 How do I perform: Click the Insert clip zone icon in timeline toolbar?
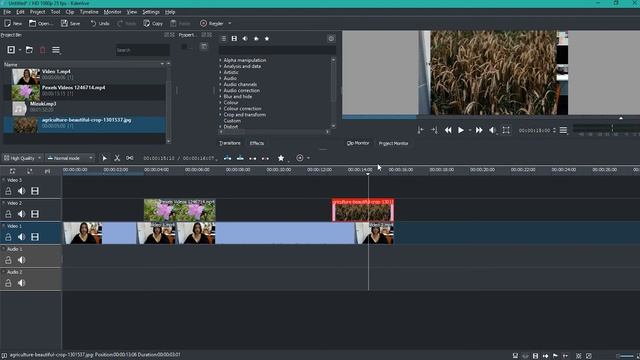click(x=227, y=158)
